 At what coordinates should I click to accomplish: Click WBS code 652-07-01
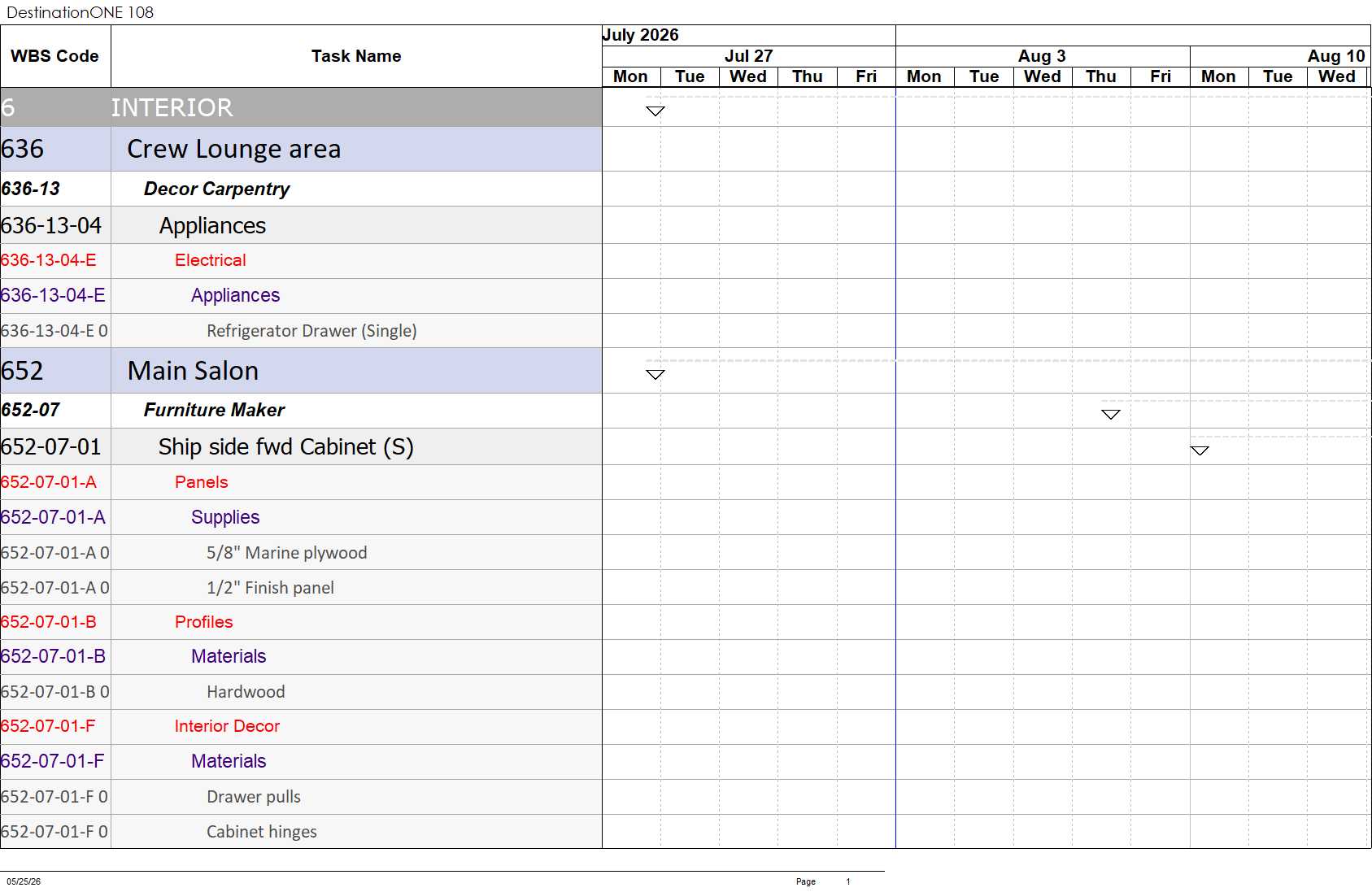pos(51,446)
